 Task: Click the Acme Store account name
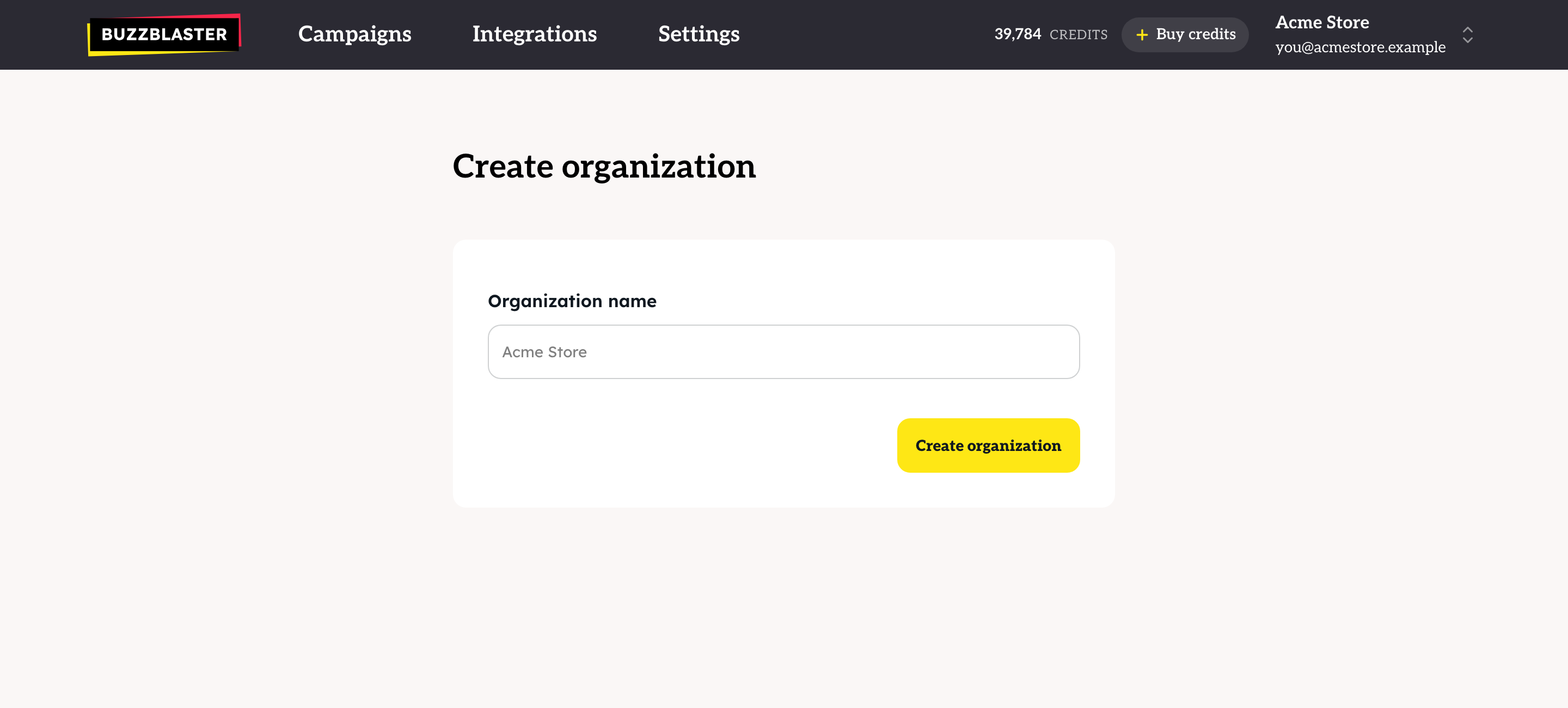[x=1322, y=22]
